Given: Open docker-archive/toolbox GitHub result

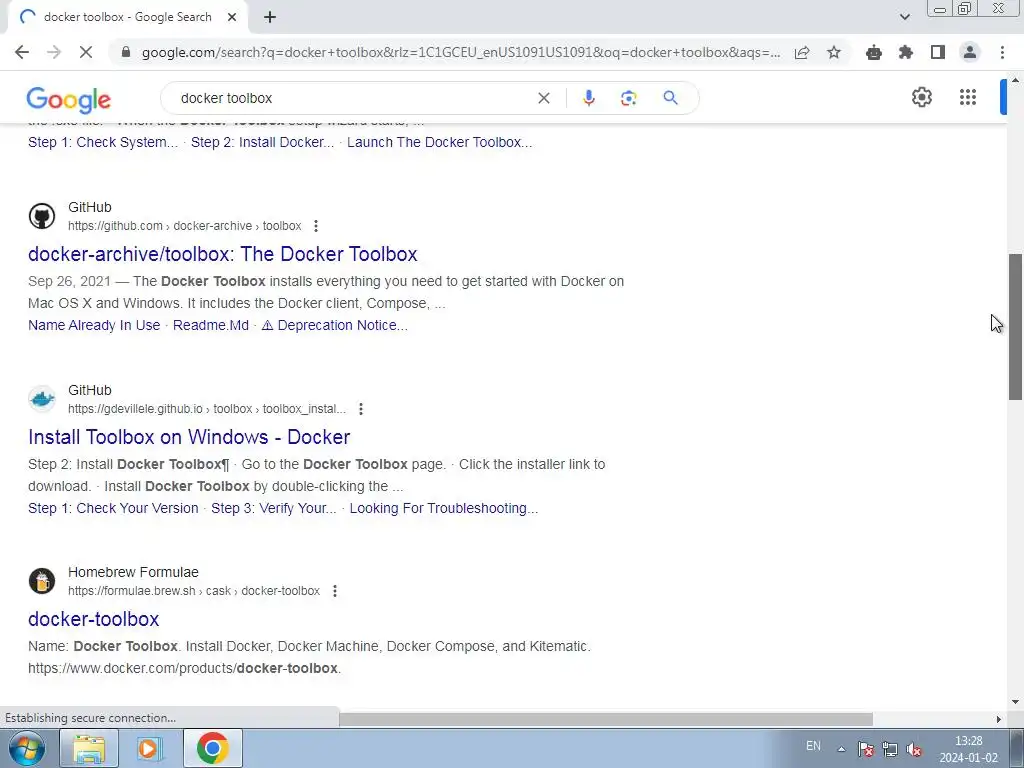Looking at the screenshot, I should [223, 254].
